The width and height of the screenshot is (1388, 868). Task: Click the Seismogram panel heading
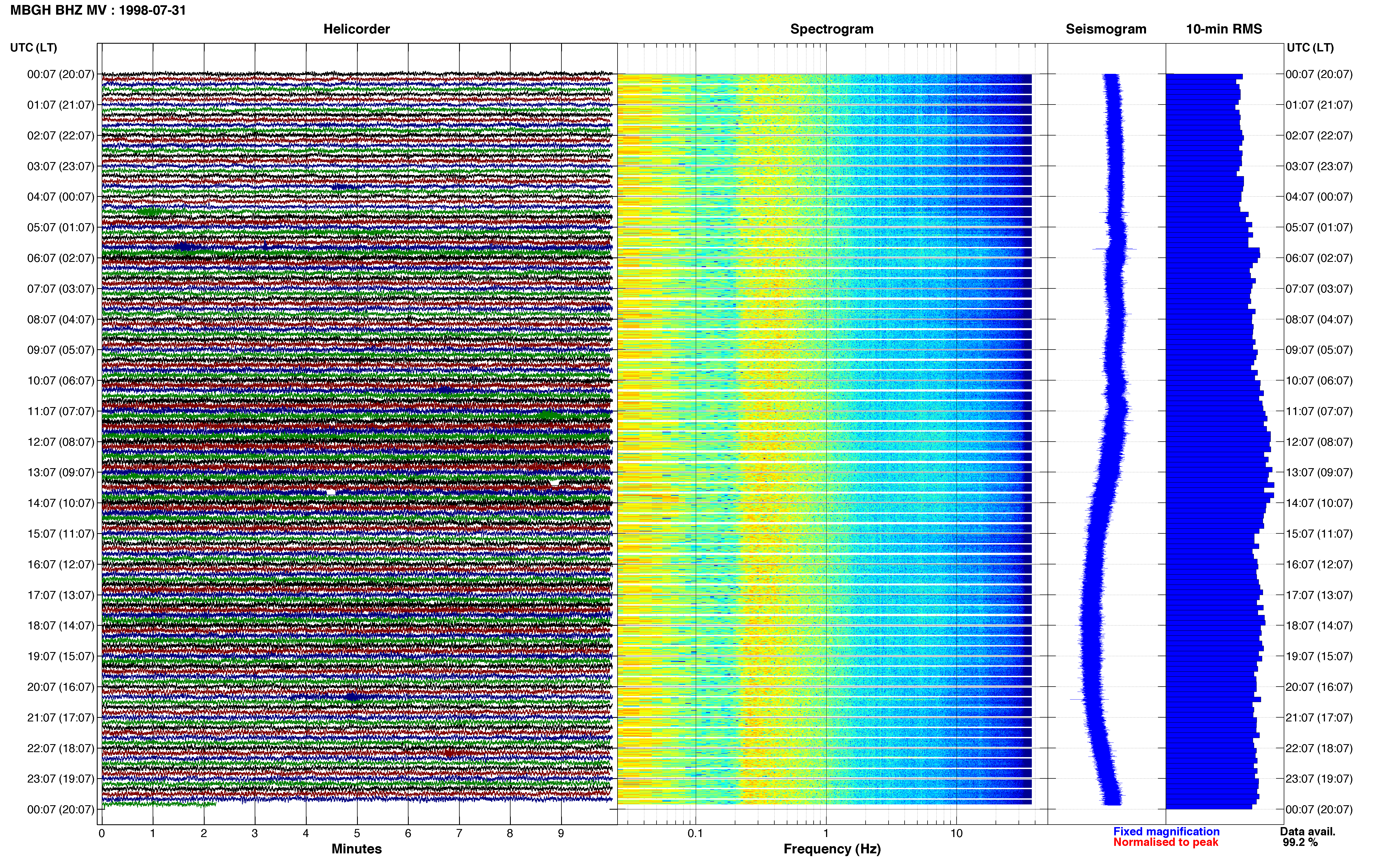coord(1106,29)
